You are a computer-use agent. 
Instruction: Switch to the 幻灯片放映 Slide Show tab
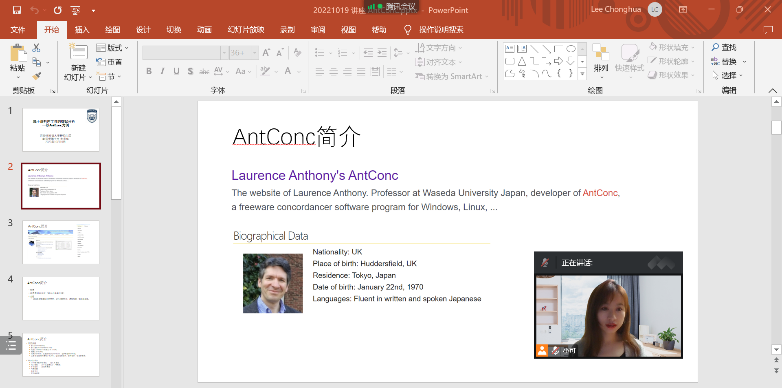coord(245,30)
